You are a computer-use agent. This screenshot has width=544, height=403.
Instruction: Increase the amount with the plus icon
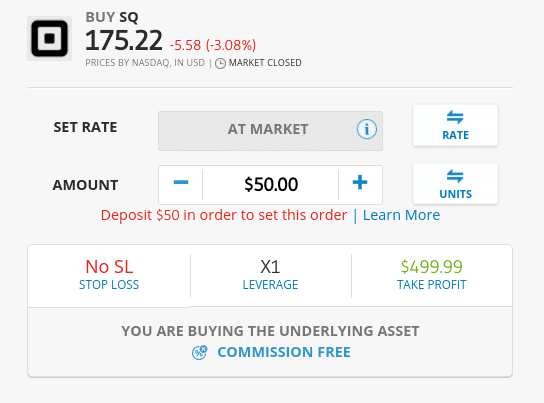[360, 182]
